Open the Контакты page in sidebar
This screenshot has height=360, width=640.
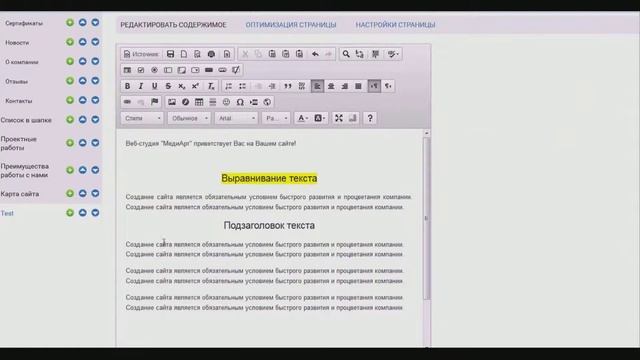(19, 101)
